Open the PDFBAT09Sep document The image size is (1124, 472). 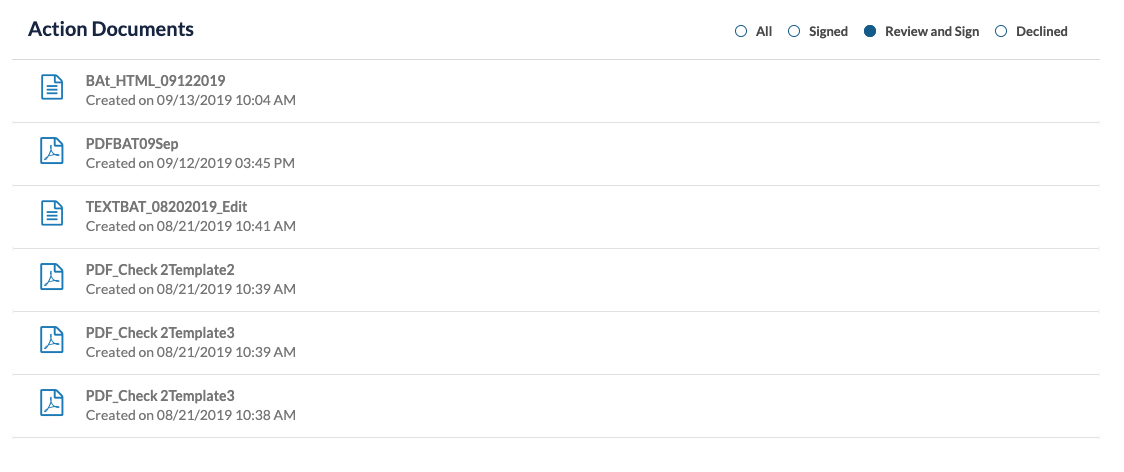tap(132, 144)
